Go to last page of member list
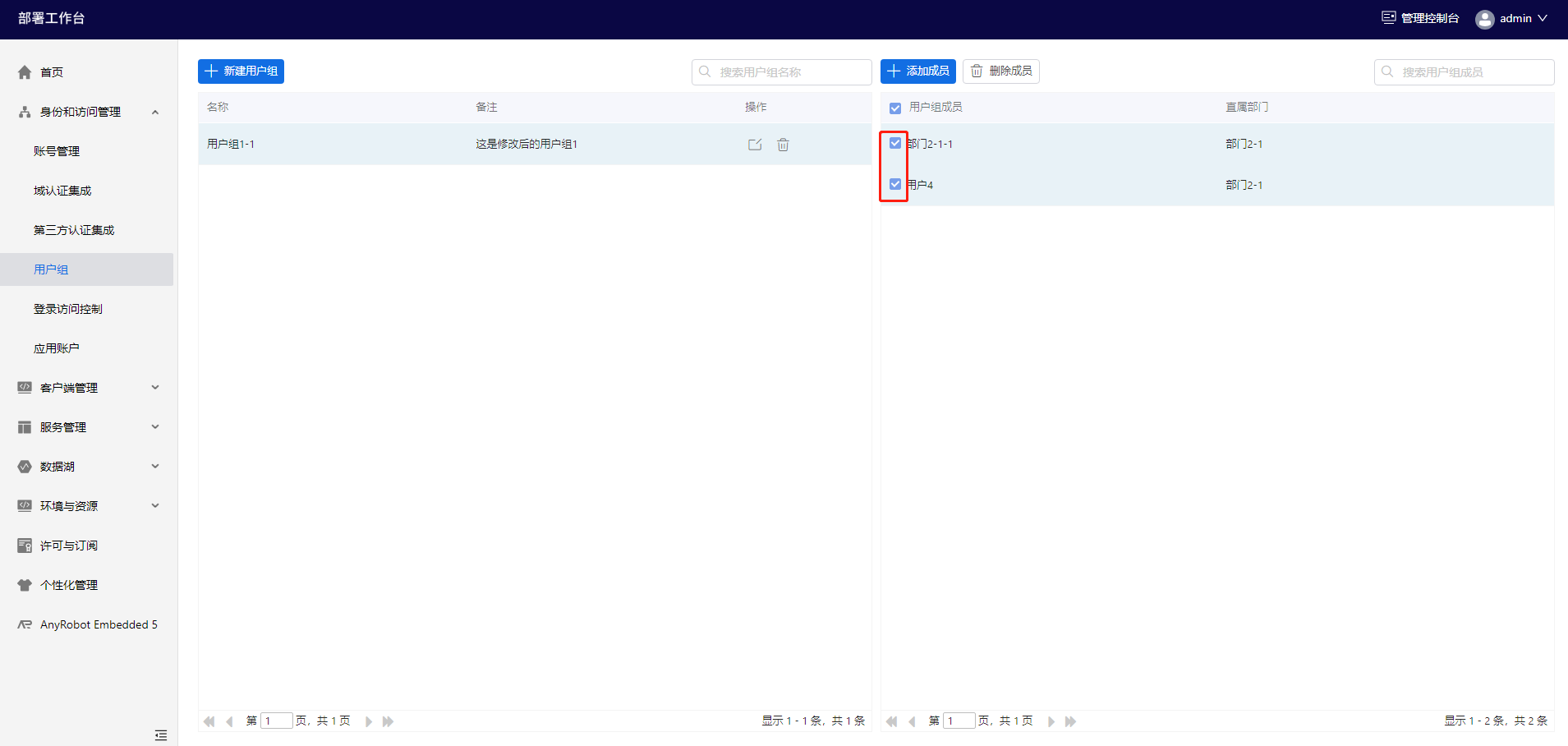Image resolution: width=1568 pixels, height=746 pixels. click(x=1071, y=721)
